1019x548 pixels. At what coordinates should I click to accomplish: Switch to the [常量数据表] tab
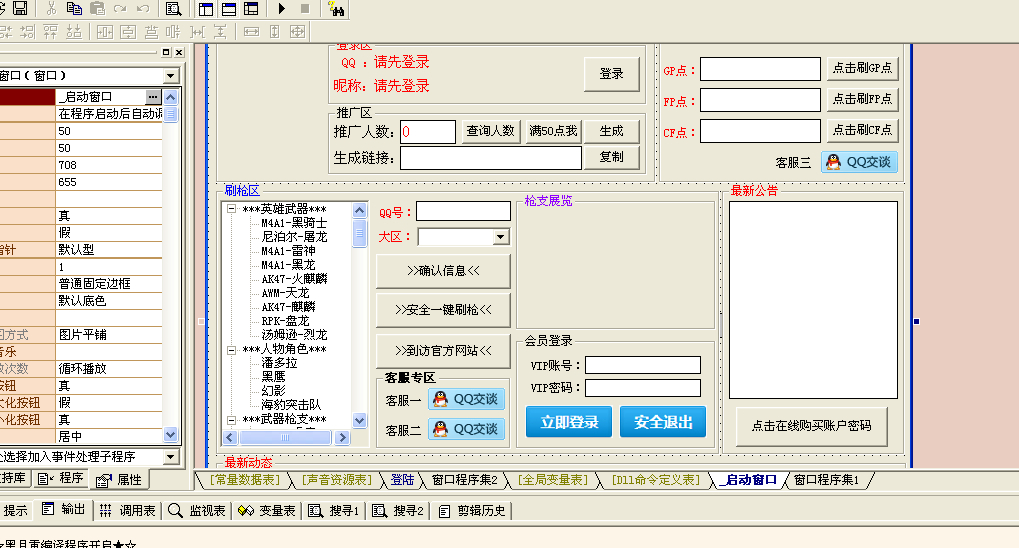pyautogui.click(x=244, y=480)
